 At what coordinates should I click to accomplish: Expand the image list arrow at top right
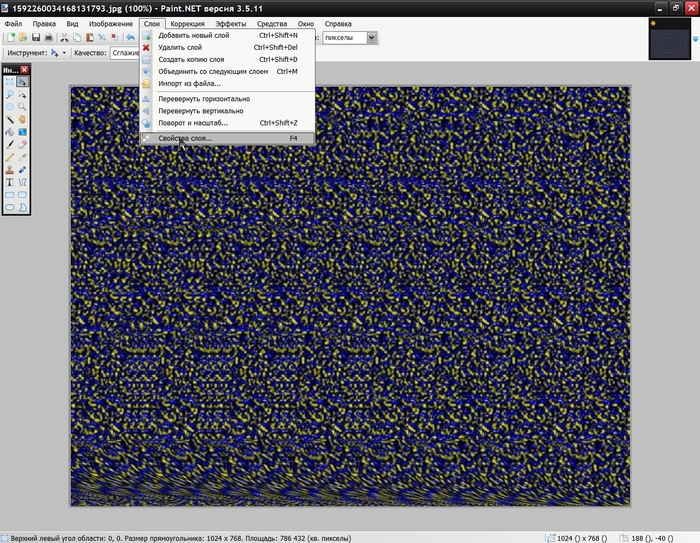[696, 40]
